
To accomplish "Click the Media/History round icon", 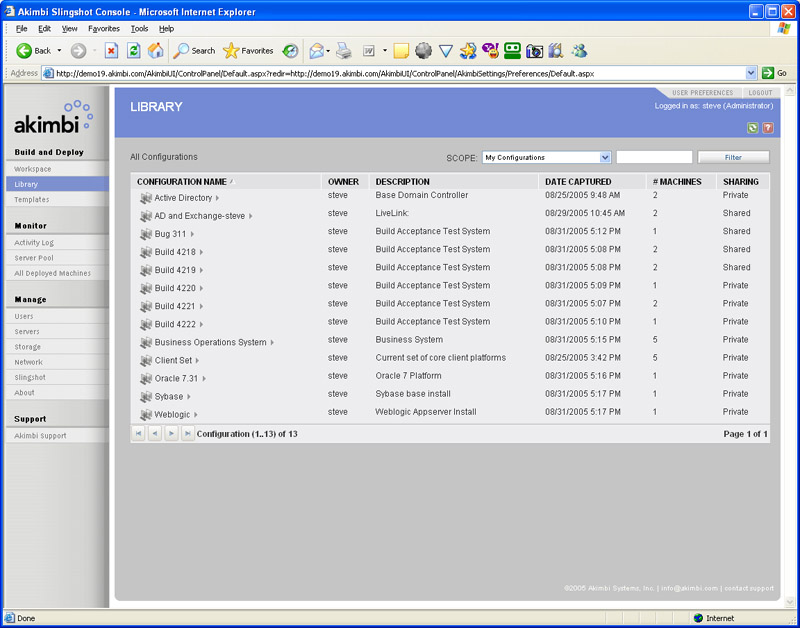I will [x=290, y=51].
